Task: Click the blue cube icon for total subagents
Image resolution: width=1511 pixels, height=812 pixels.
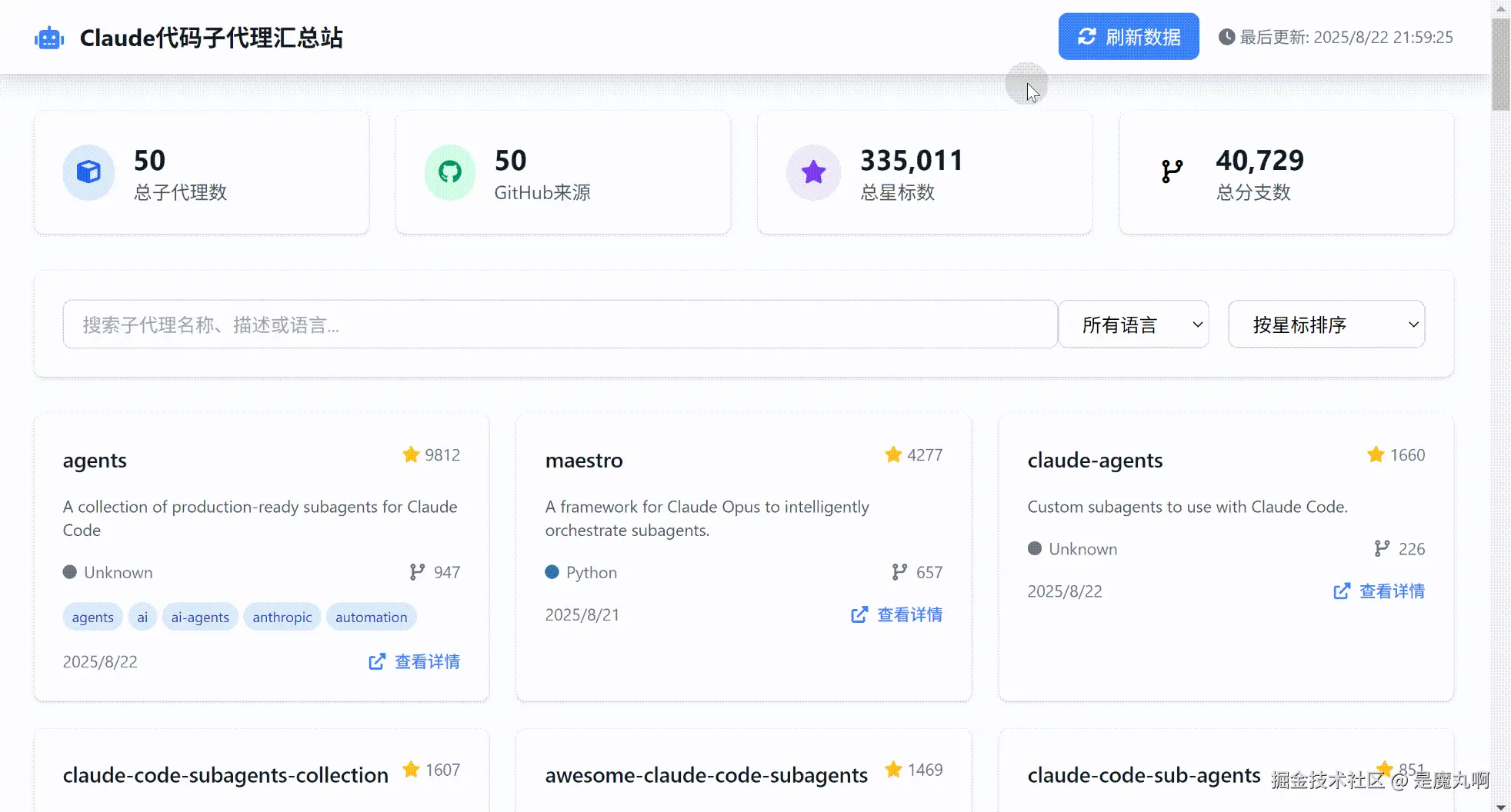Action: pos(88,172)
